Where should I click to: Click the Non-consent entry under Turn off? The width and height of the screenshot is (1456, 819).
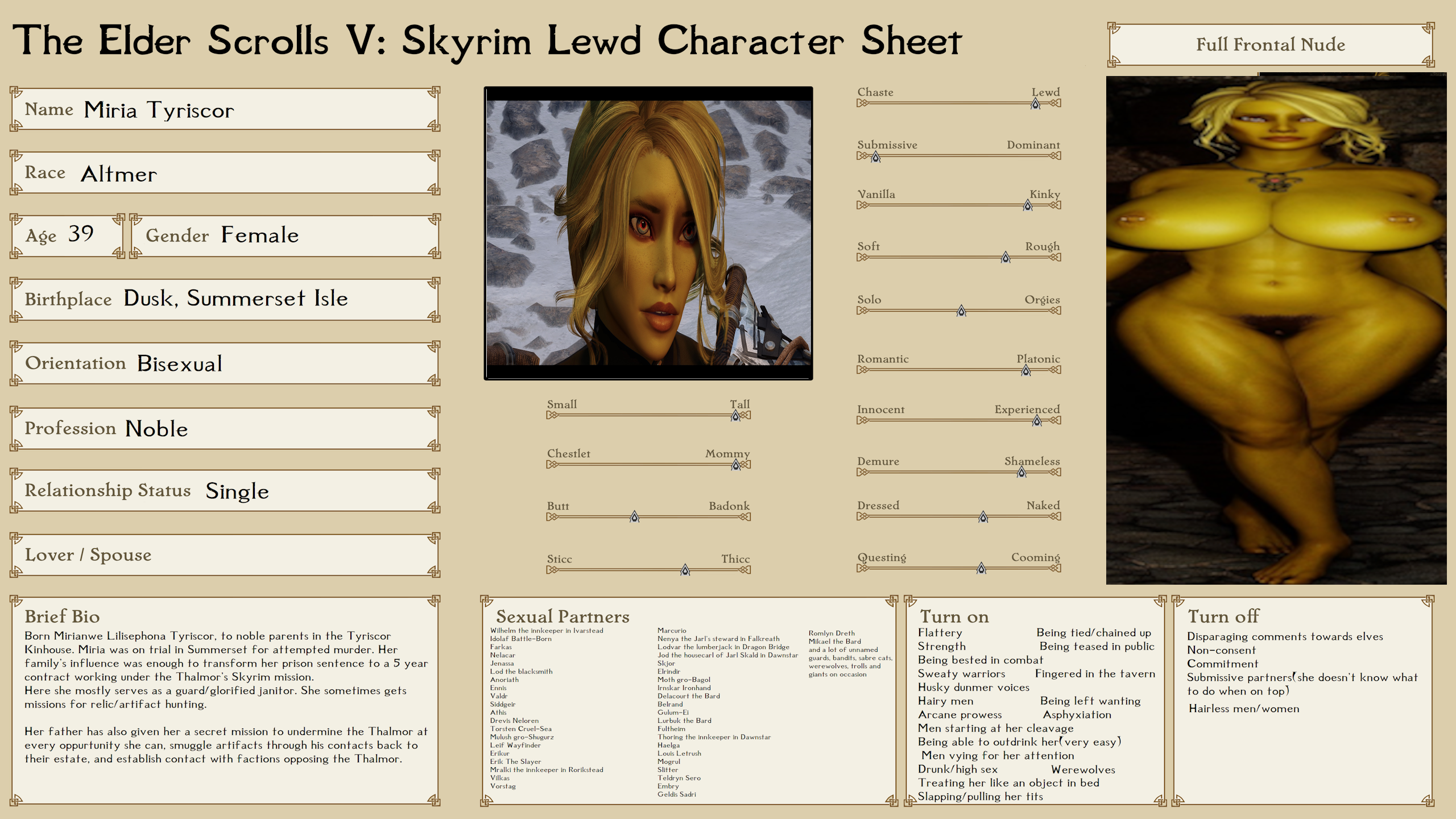pos(1221,650)
